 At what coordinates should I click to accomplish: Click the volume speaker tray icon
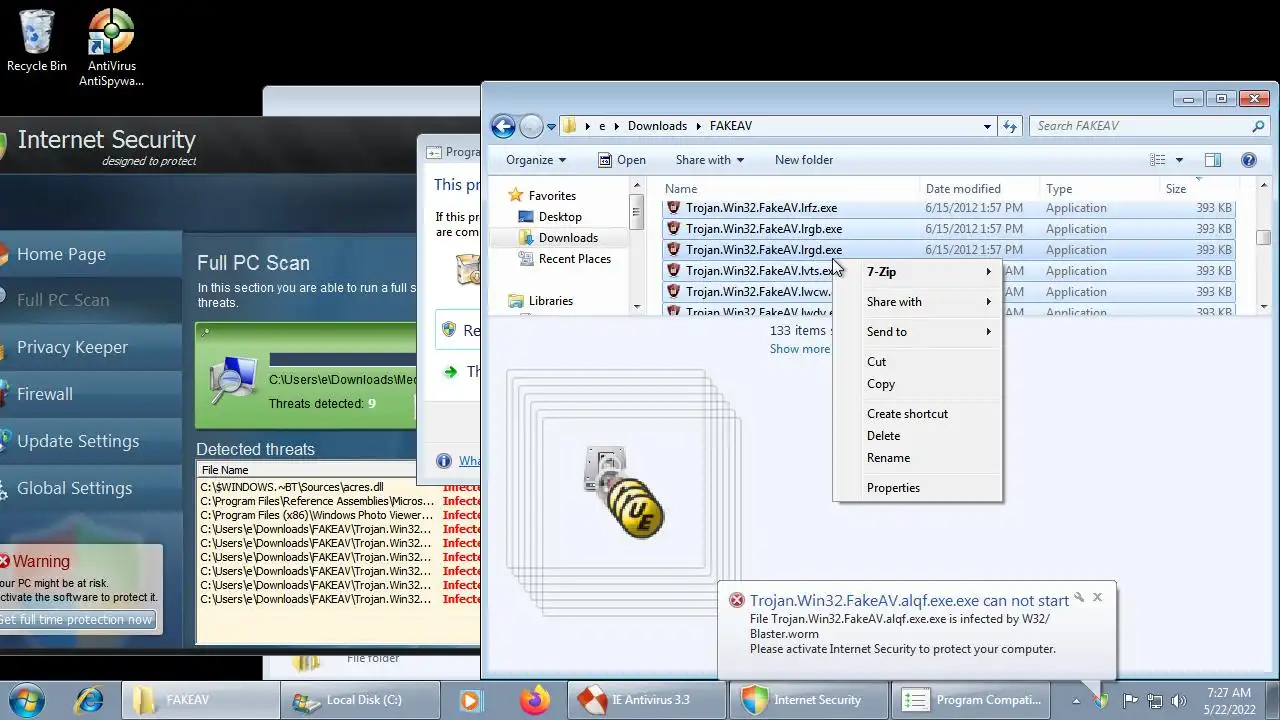click(x=1179, y=701)
